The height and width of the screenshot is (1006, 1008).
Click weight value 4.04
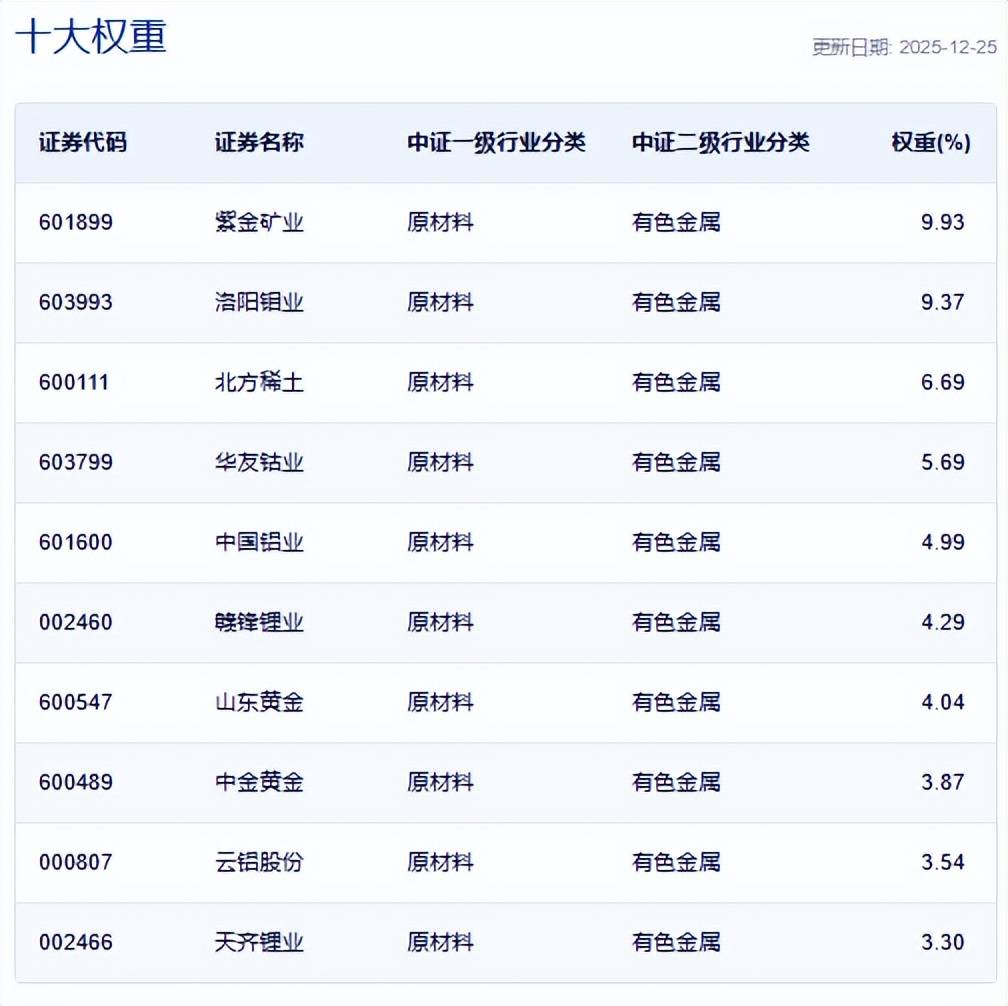[942, 702]
